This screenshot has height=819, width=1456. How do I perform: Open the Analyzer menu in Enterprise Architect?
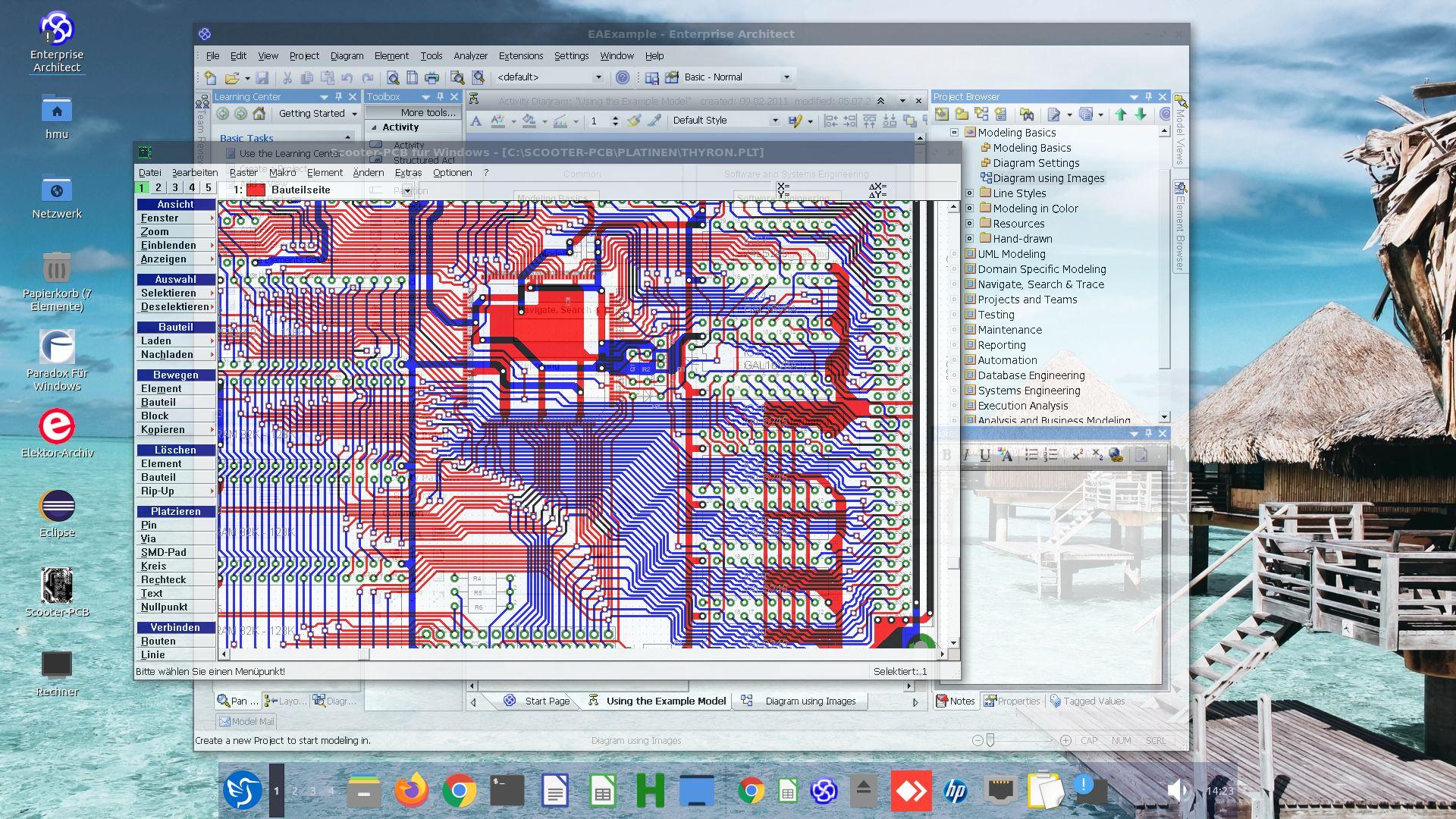[x=470, y=56]
